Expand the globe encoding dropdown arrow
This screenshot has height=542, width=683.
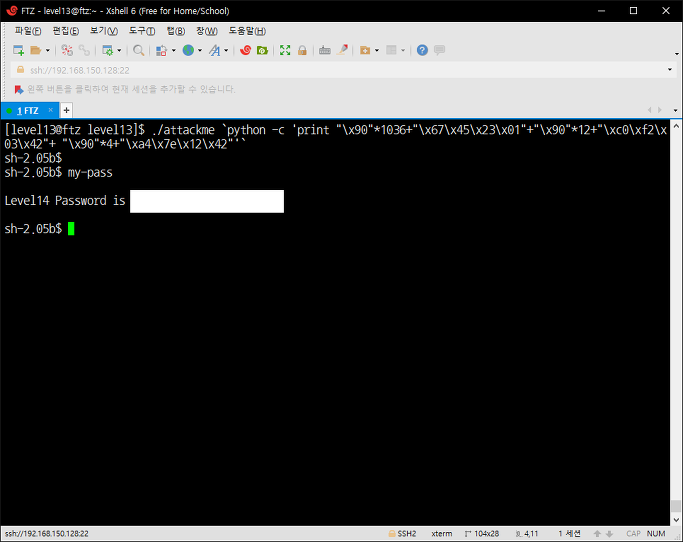point(200,51)
